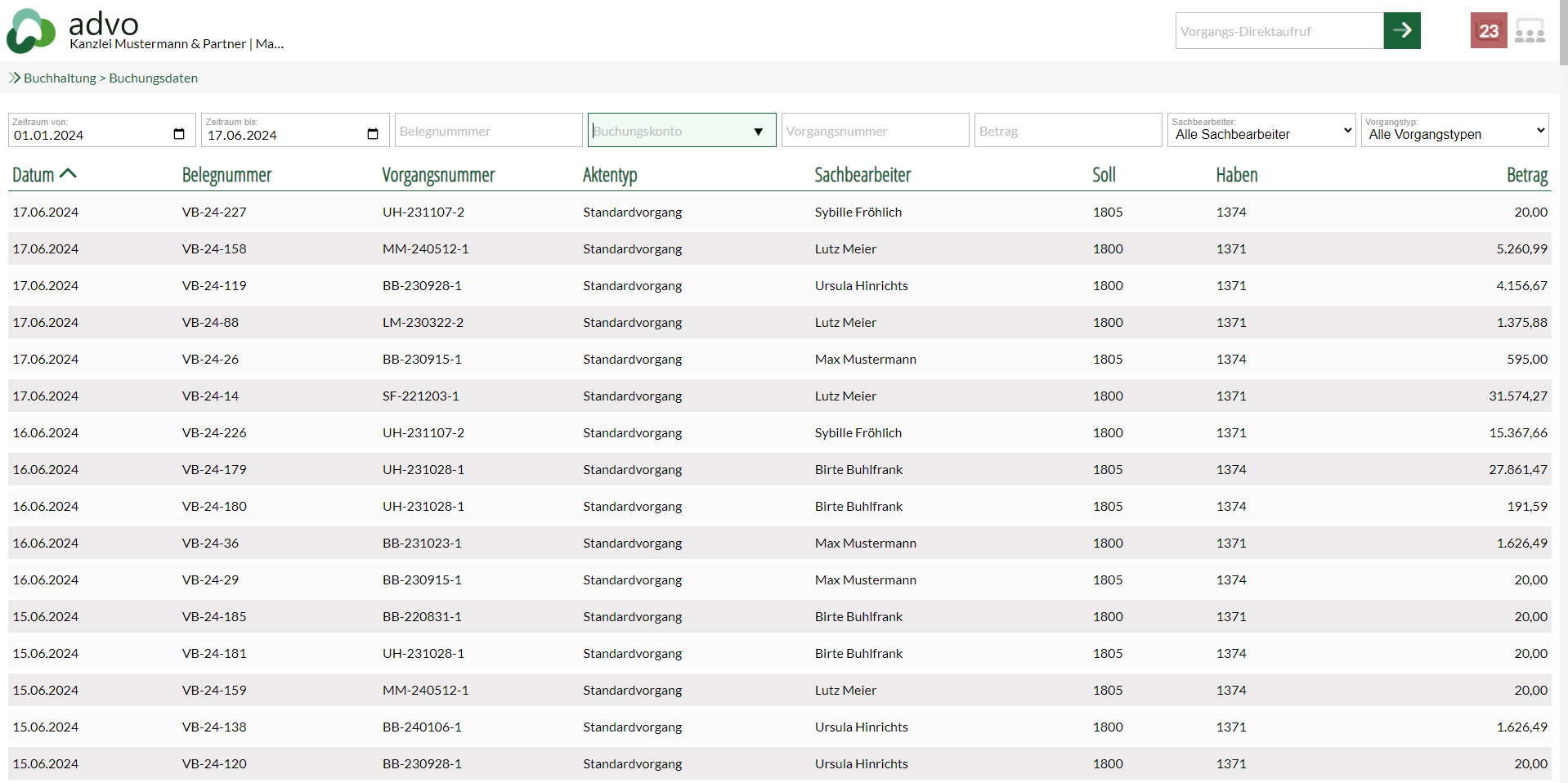1568x783 pixels.
Task: Sort by Belegnummer column header
Action: 226,175
